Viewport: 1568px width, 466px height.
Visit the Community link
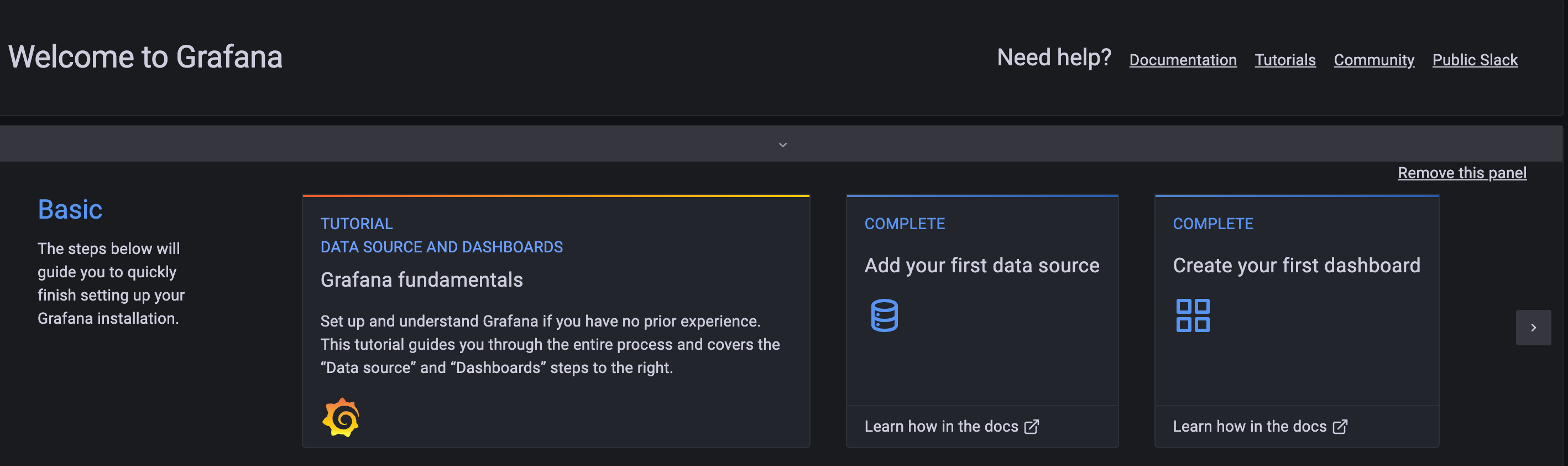(x=1373, y=60)
